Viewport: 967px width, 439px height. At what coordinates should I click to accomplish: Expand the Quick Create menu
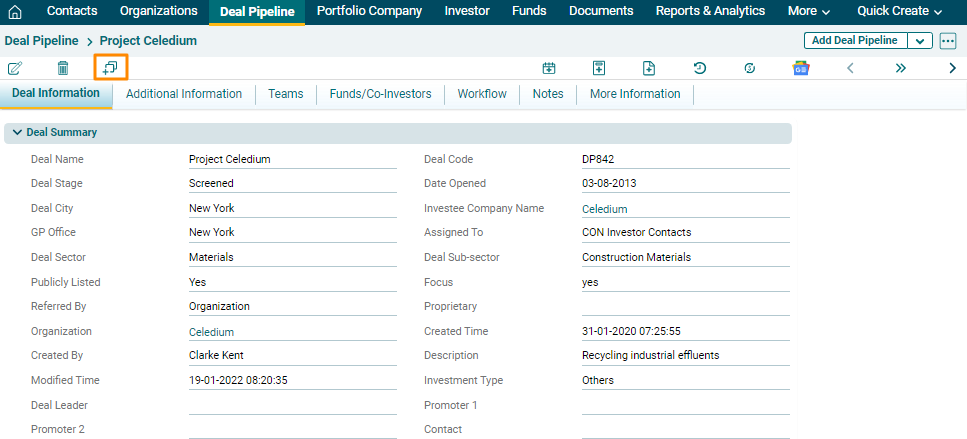click(899, 11)
